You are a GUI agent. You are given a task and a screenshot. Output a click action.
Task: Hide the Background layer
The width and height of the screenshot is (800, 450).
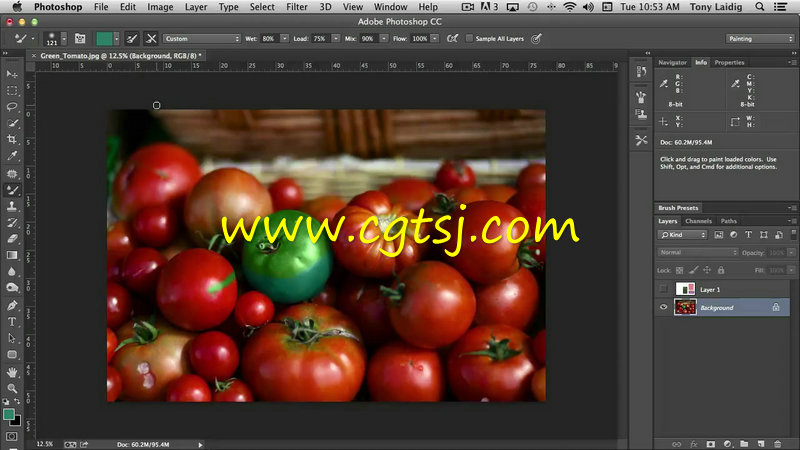[x=663, y=307]
